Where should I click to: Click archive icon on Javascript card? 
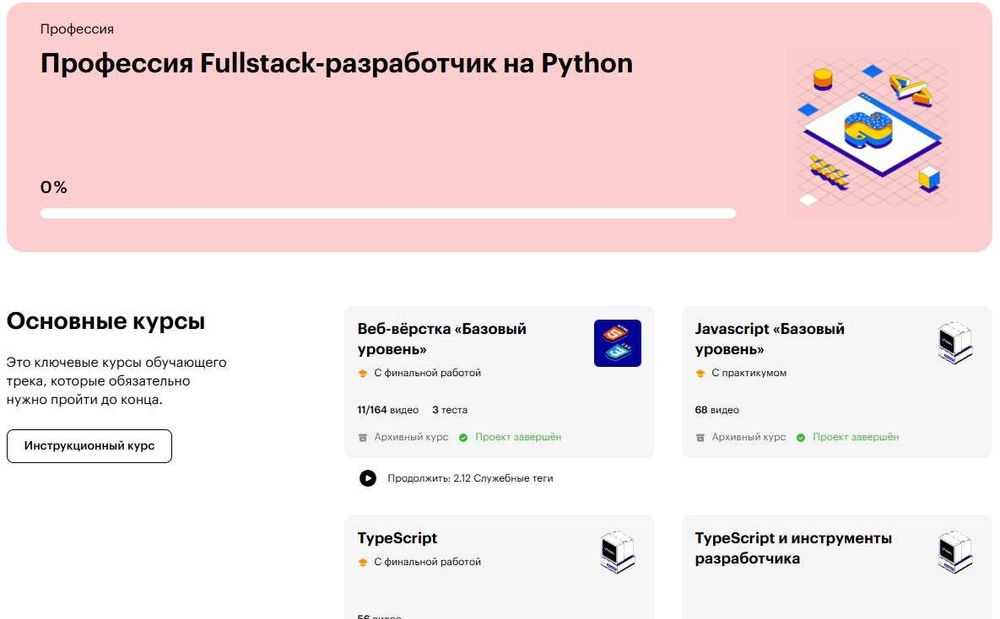pos(700,437)
